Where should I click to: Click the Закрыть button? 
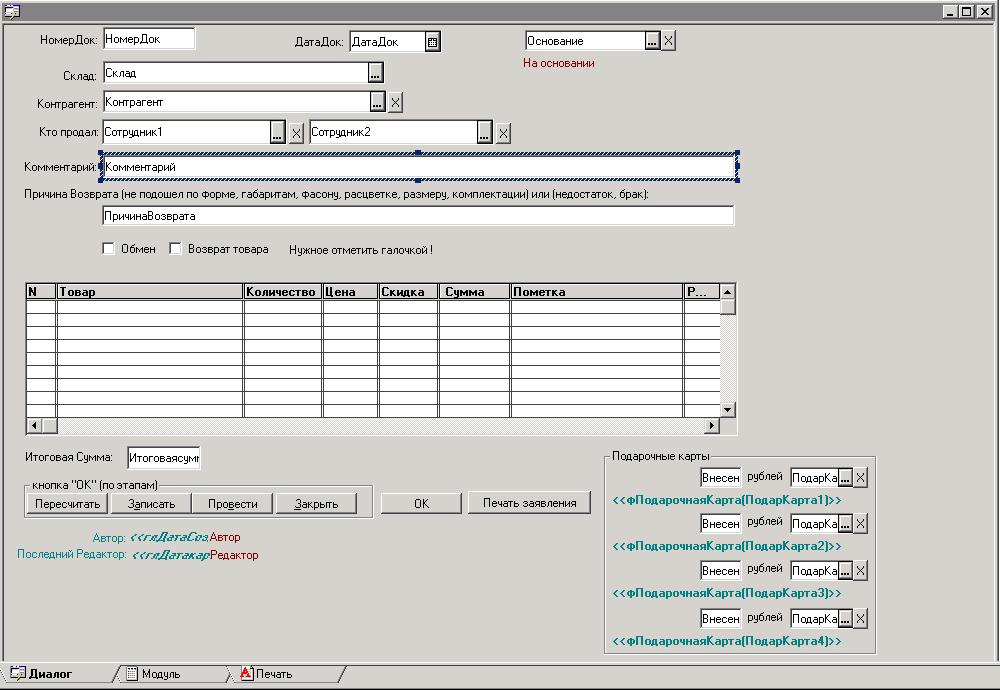pyautogui.click(x=316, y=504)
